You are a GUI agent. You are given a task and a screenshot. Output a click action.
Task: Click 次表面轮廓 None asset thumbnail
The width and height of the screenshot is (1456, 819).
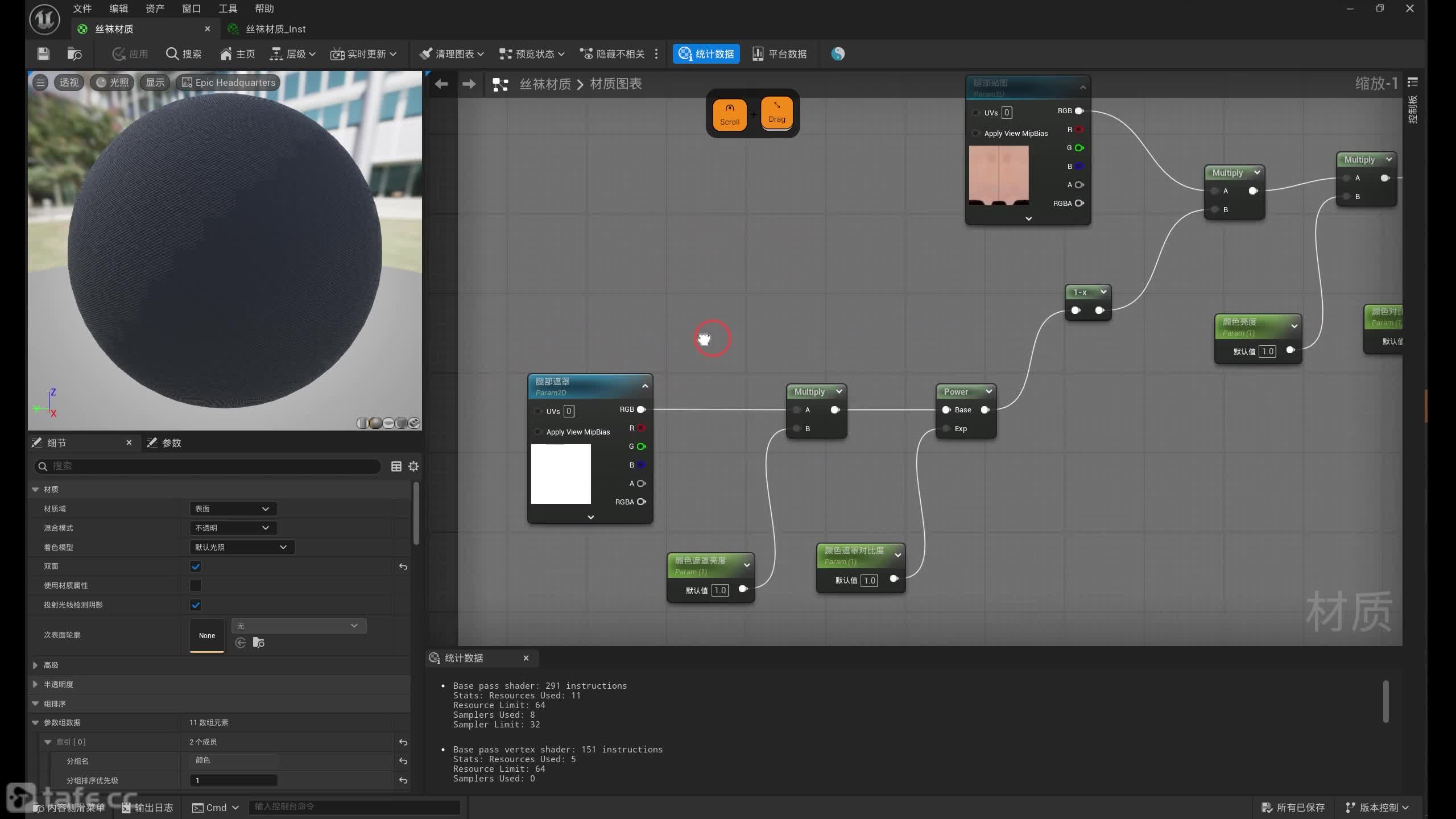(207, 635)
